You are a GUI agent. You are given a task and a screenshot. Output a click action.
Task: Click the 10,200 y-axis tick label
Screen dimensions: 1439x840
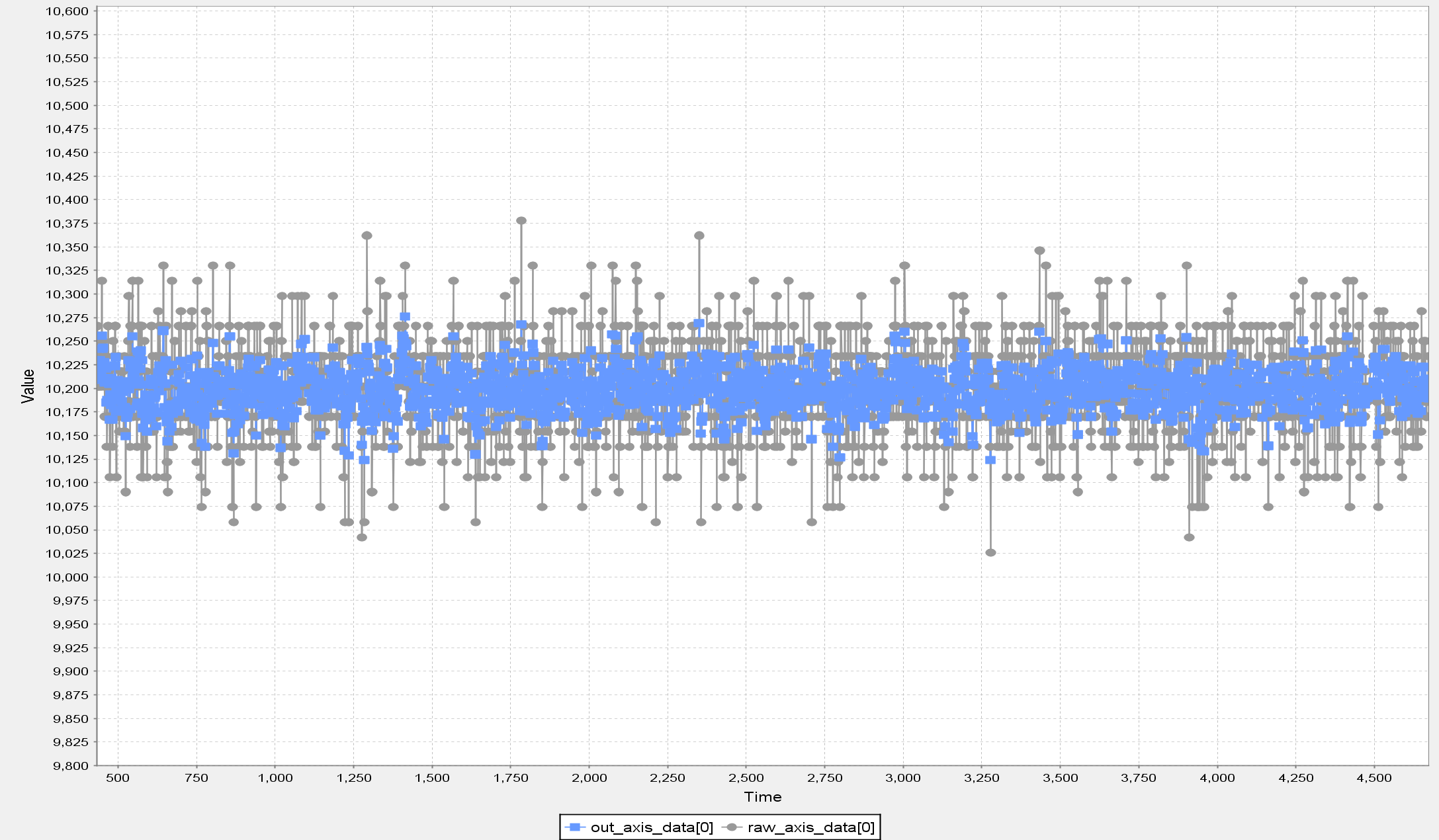point(67,389)
